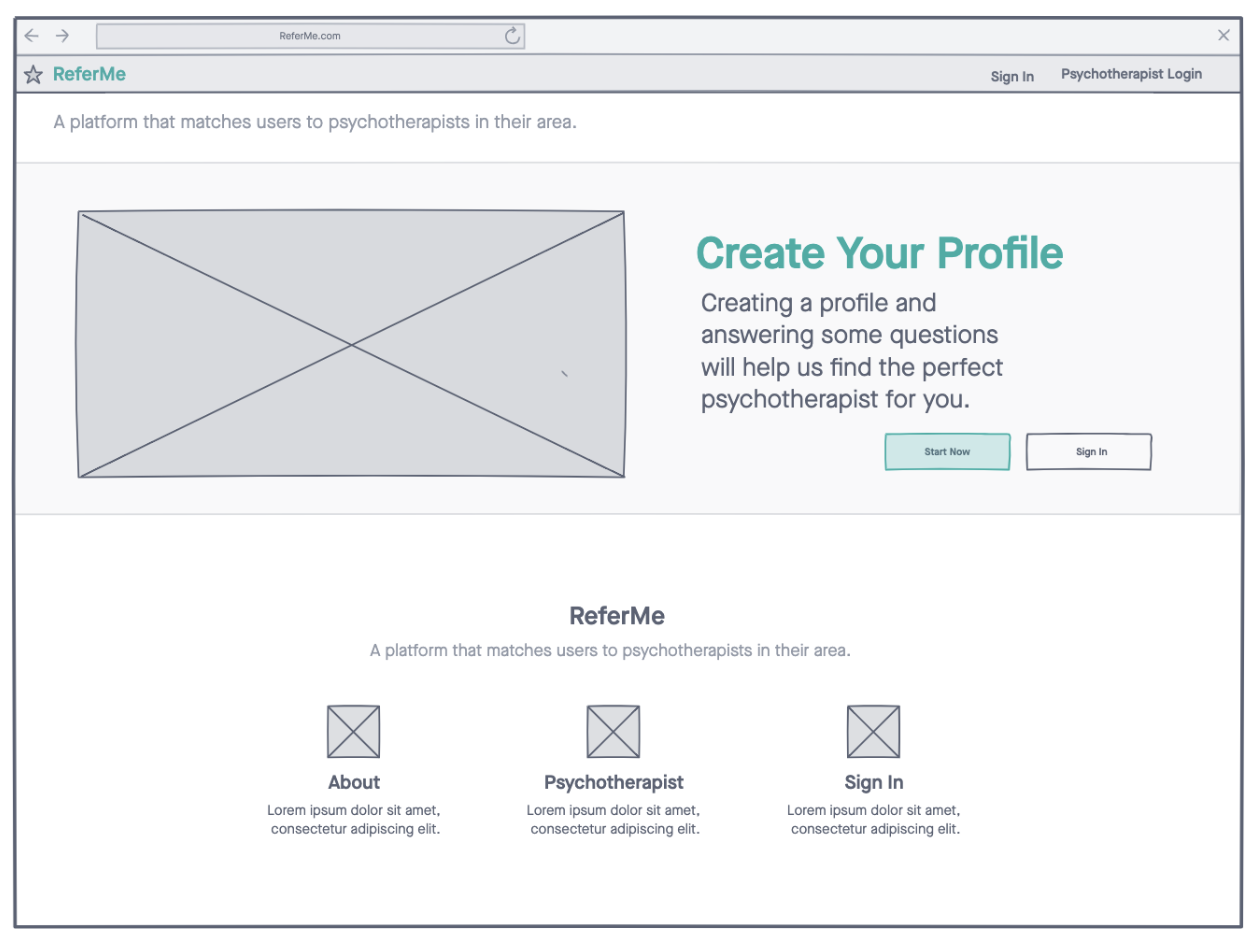1258x940 pixels.
Task: Click the Start Now button
Action: (x=947, y=452)
